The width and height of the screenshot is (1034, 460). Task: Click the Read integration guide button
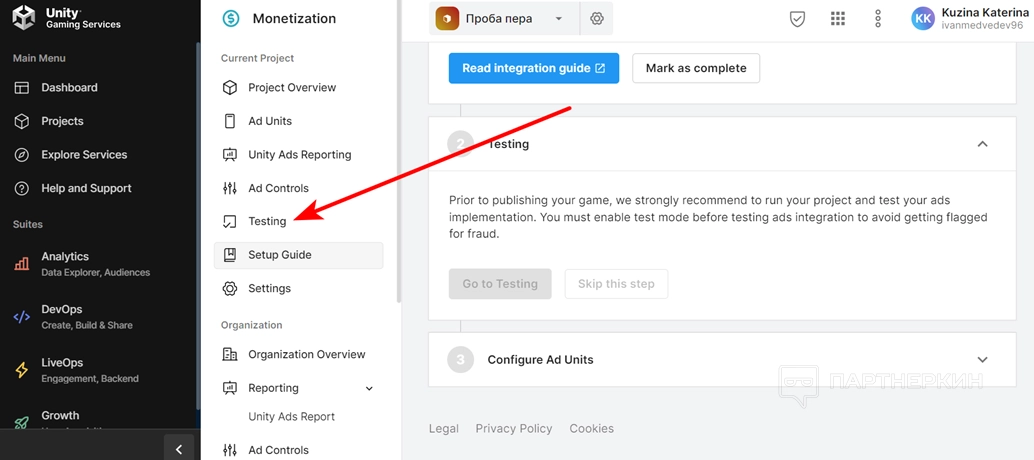point(533,68)
